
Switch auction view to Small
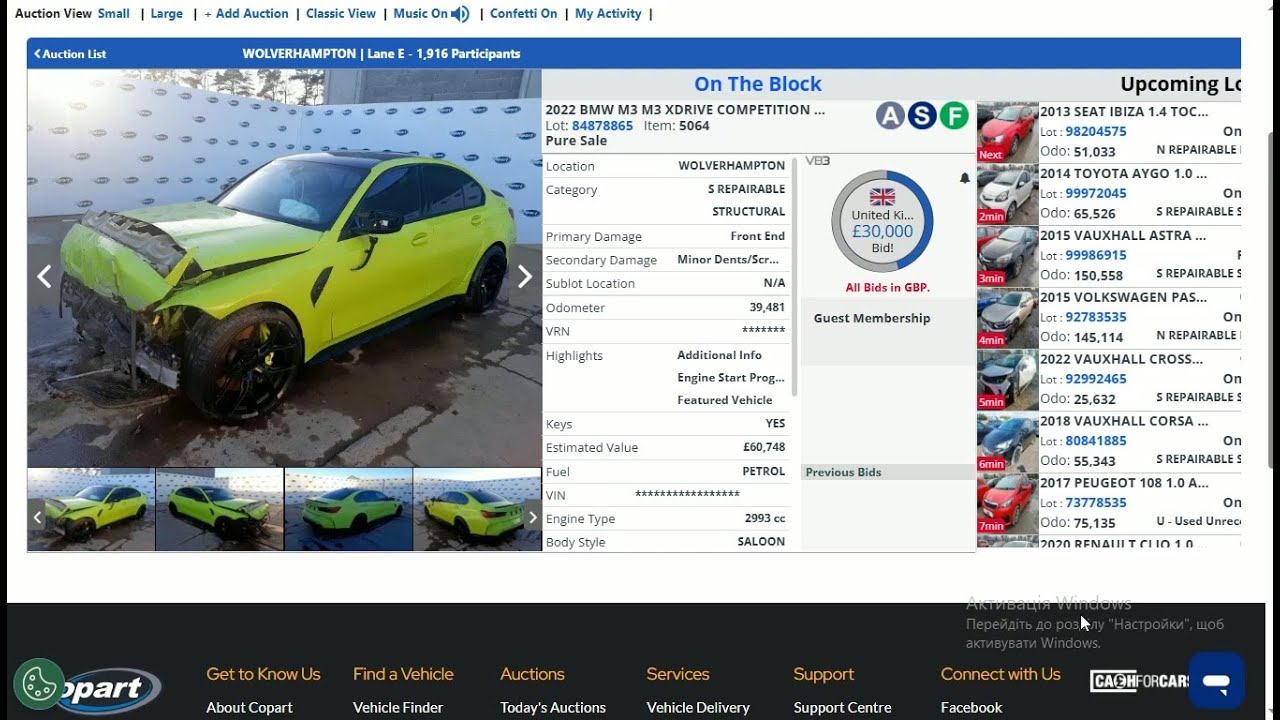pyautogui.click(x=114, y=14)
